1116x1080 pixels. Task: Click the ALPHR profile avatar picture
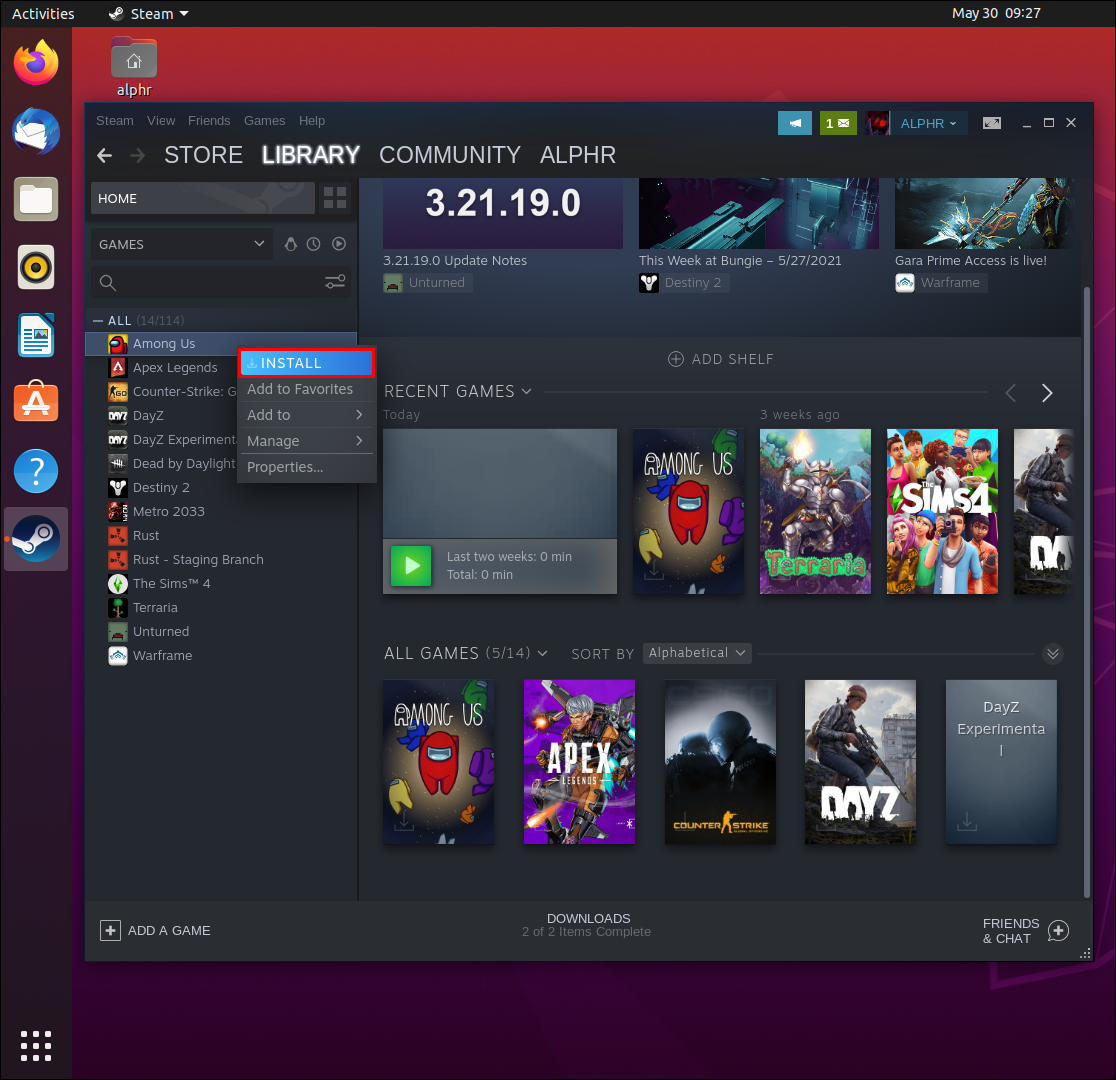(877, 123)
